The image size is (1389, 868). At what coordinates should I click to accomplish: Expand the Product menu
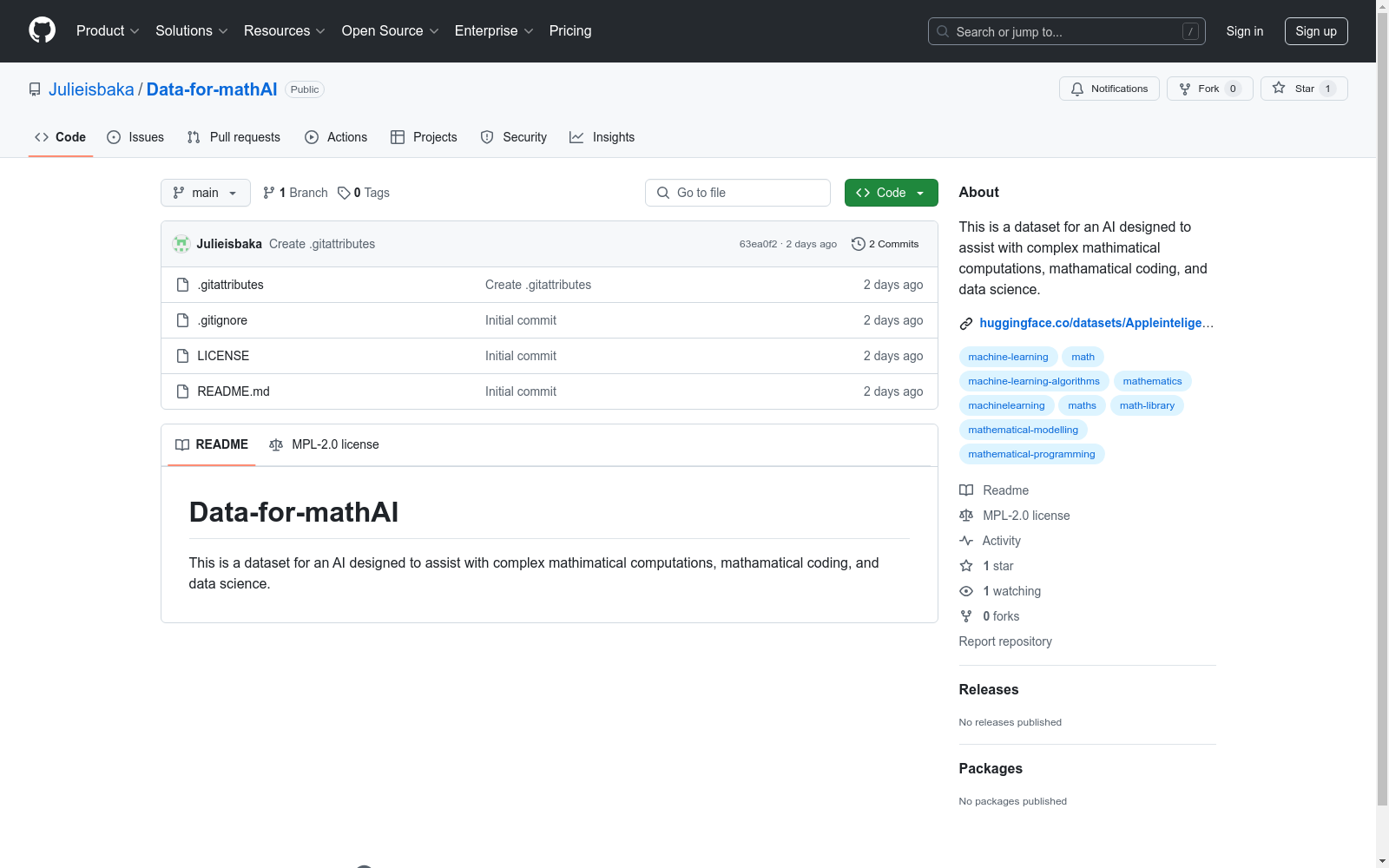point(108,31)
